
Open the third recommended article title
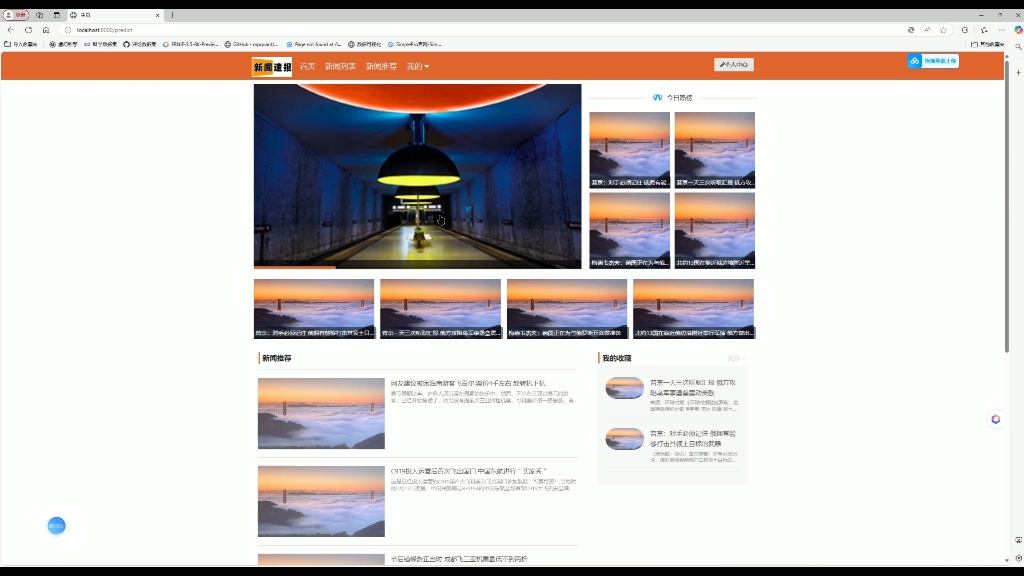pyautogui.click(x=459, y=559)
